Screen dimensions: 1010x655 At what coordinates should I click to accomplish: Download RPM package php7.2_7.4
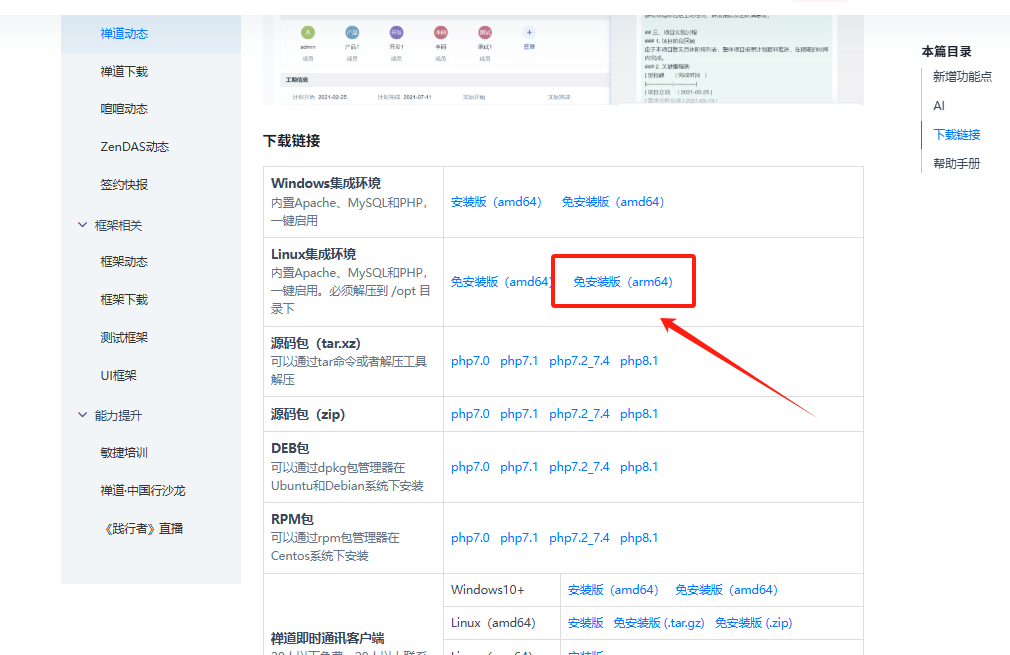(579, 538)
